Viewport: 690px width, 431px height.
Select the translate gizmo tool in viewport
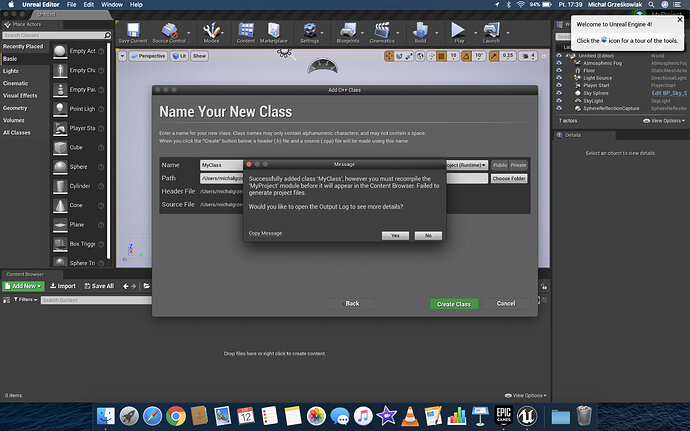389,56
